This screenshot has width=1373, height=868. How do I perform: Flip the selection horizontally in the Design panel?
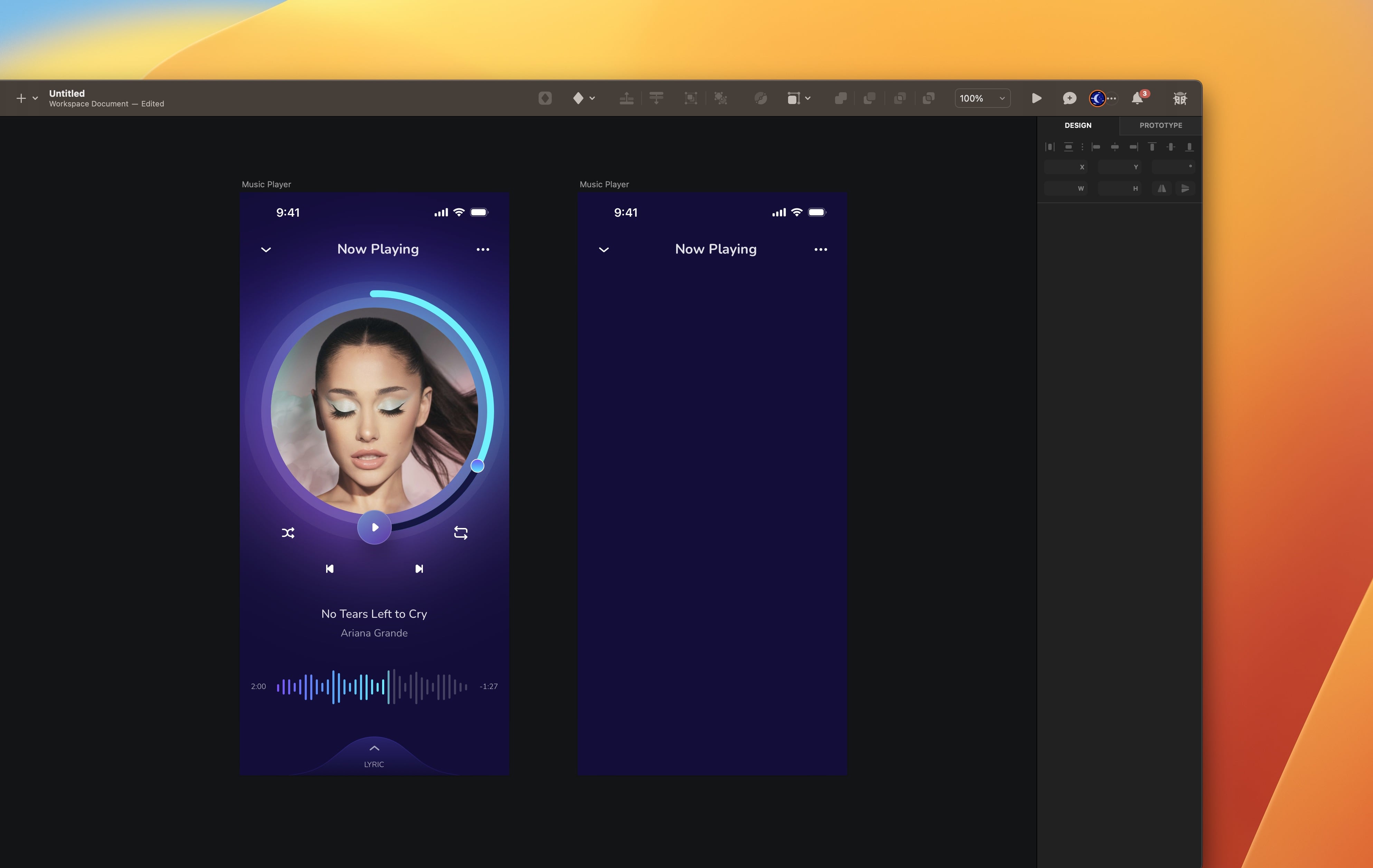click(1162, 188)
